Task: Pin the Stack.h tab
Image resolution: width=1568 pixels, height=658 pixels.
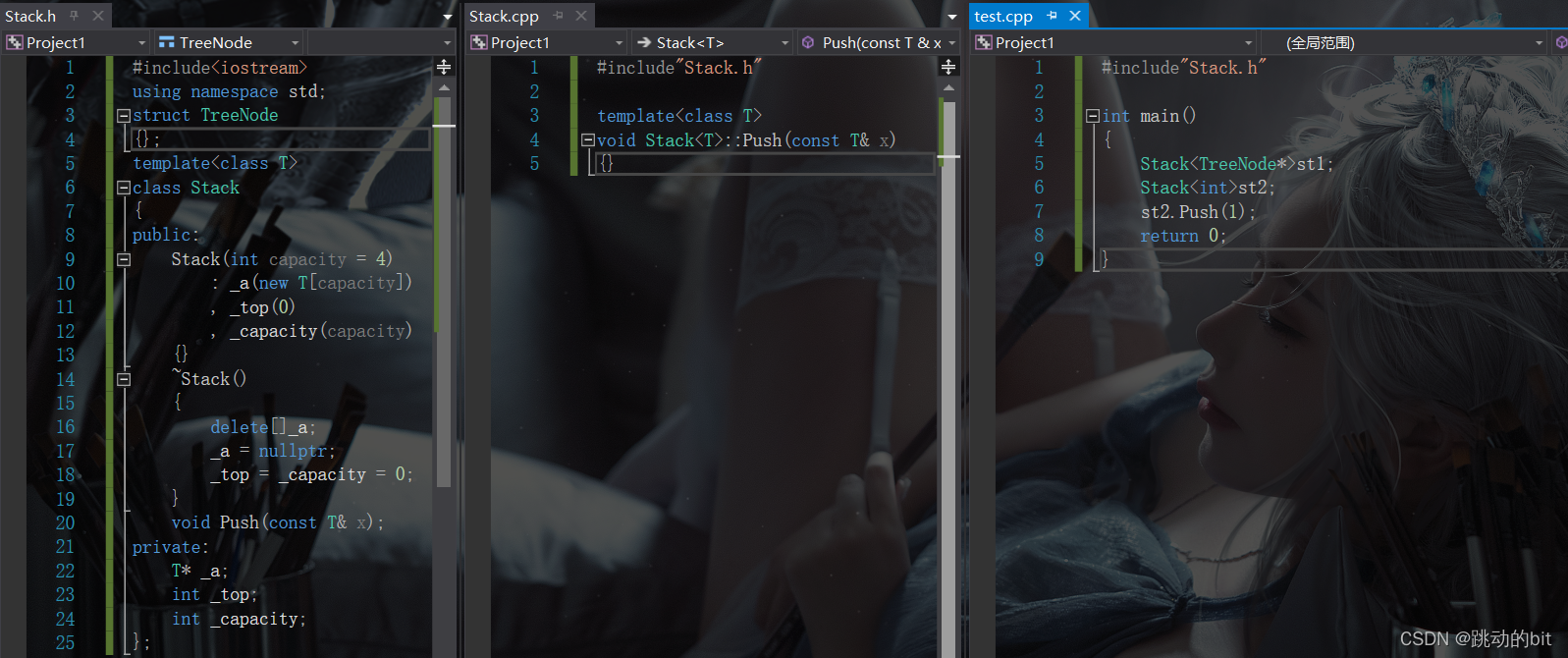Action: tap(74, 16)
